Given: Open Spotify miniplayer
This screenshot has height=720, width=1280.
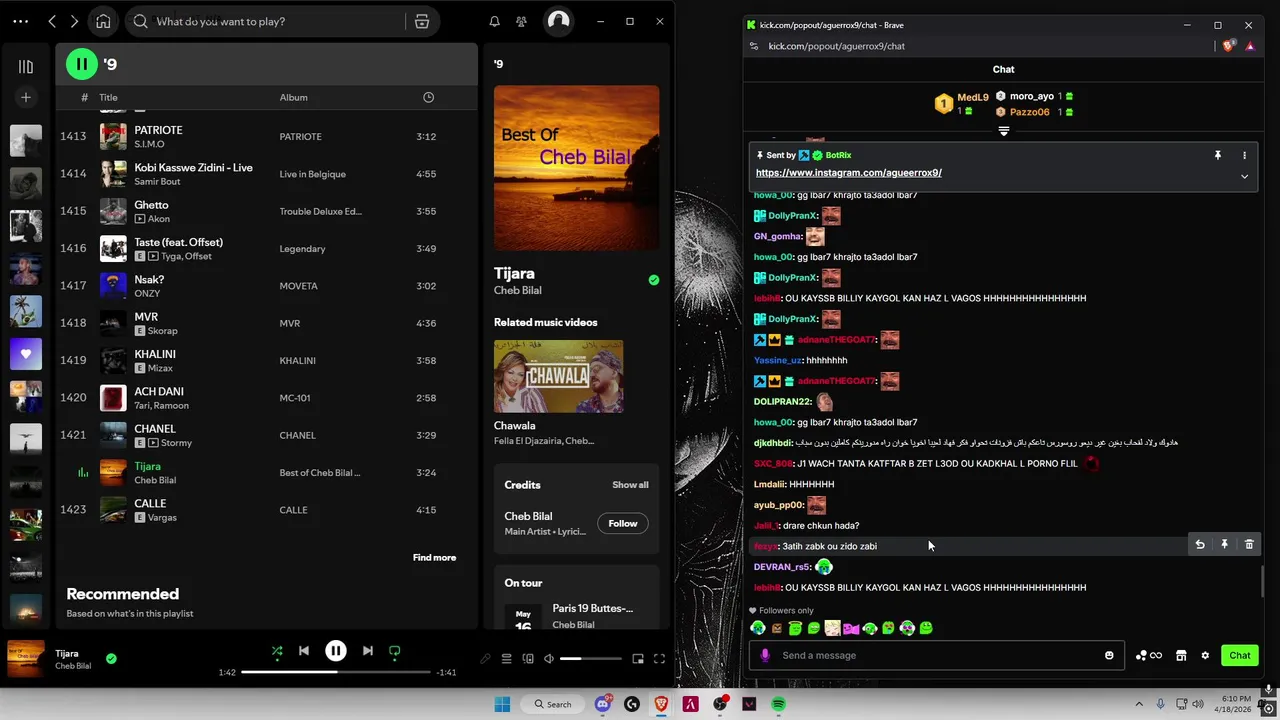Looking at the screenshot, I should tap(638, 658).
